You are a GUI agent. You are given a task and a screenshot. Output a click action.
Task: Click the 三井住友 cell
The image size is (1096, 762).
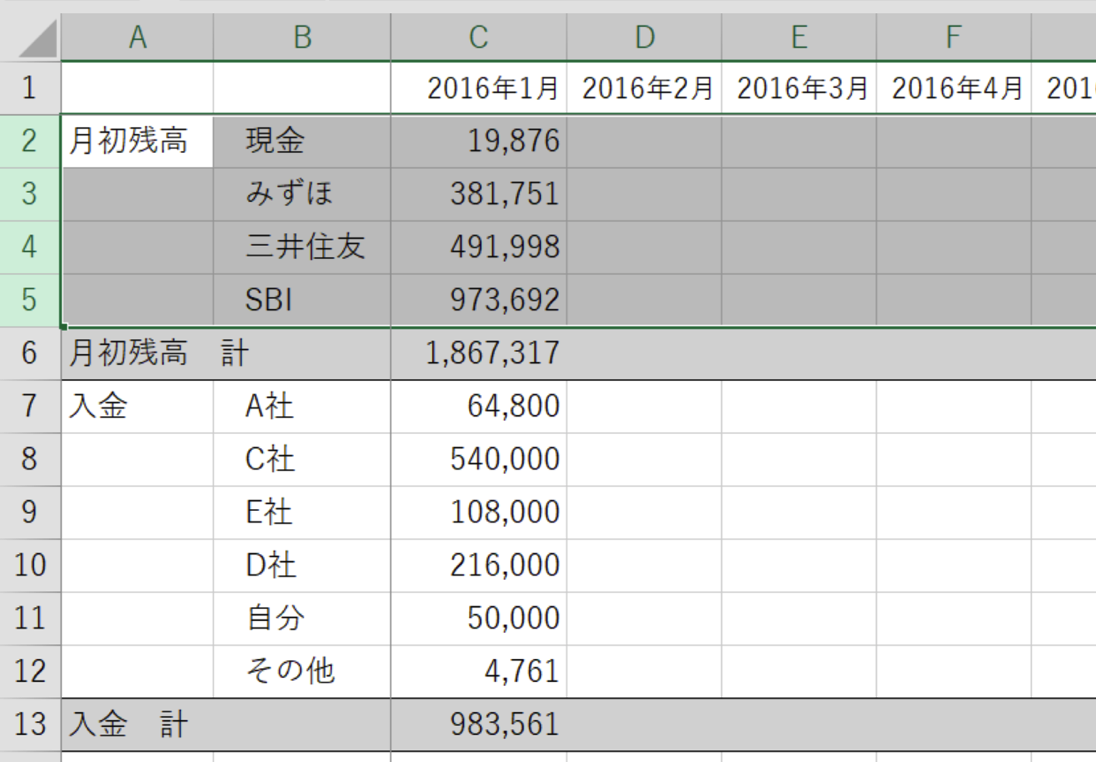point(301,247)
